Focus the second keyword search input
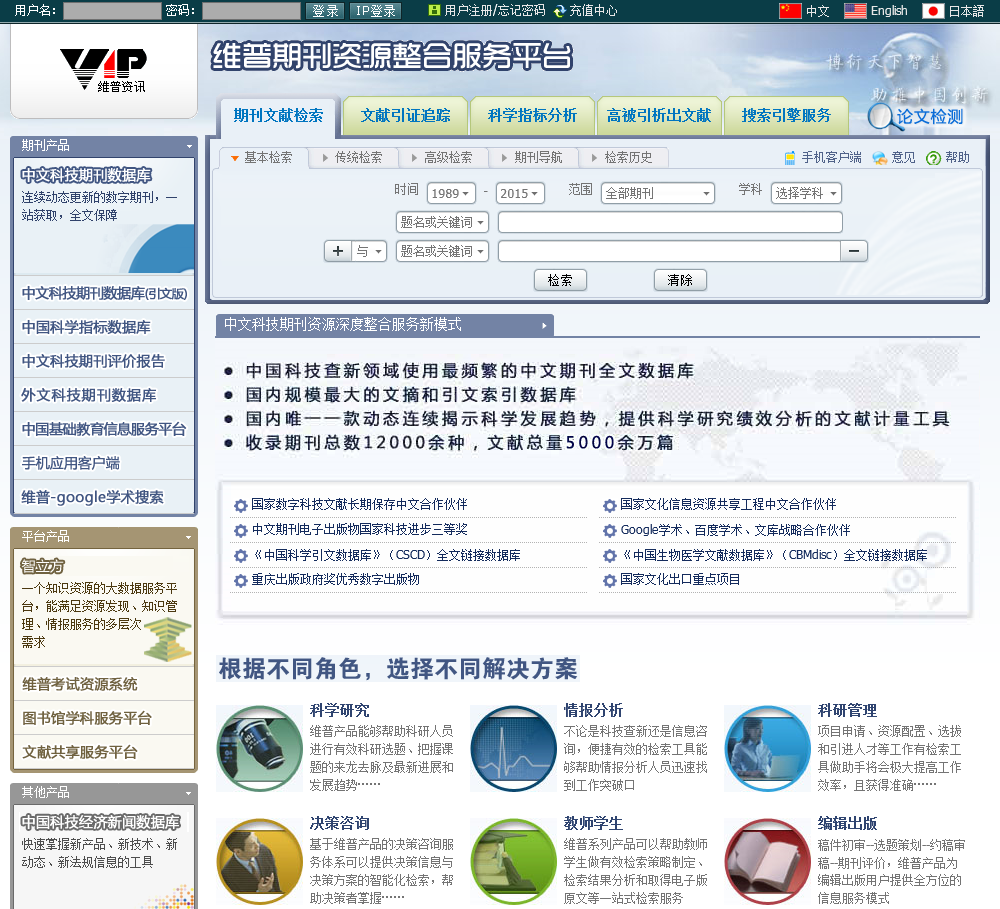This screenshot has height=909, width=1000. [669, 251]
